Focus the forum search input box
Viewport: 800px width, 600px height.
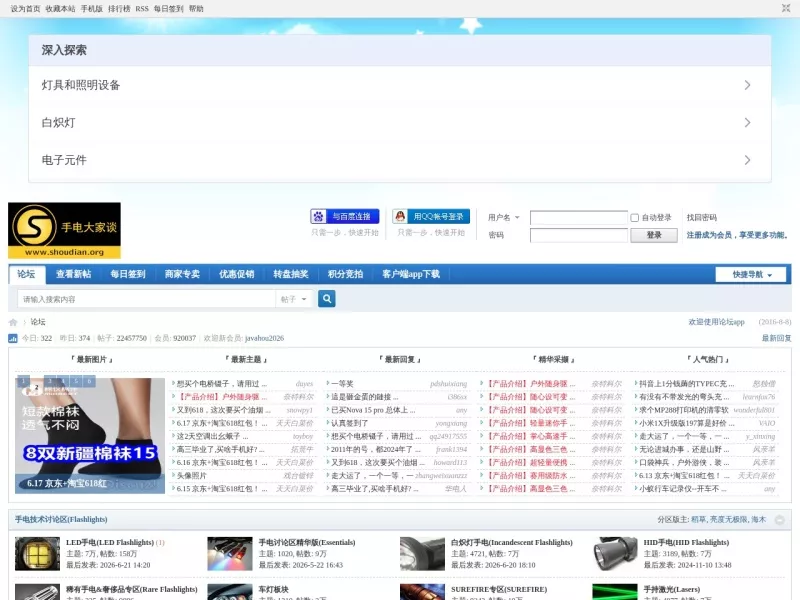146,299
